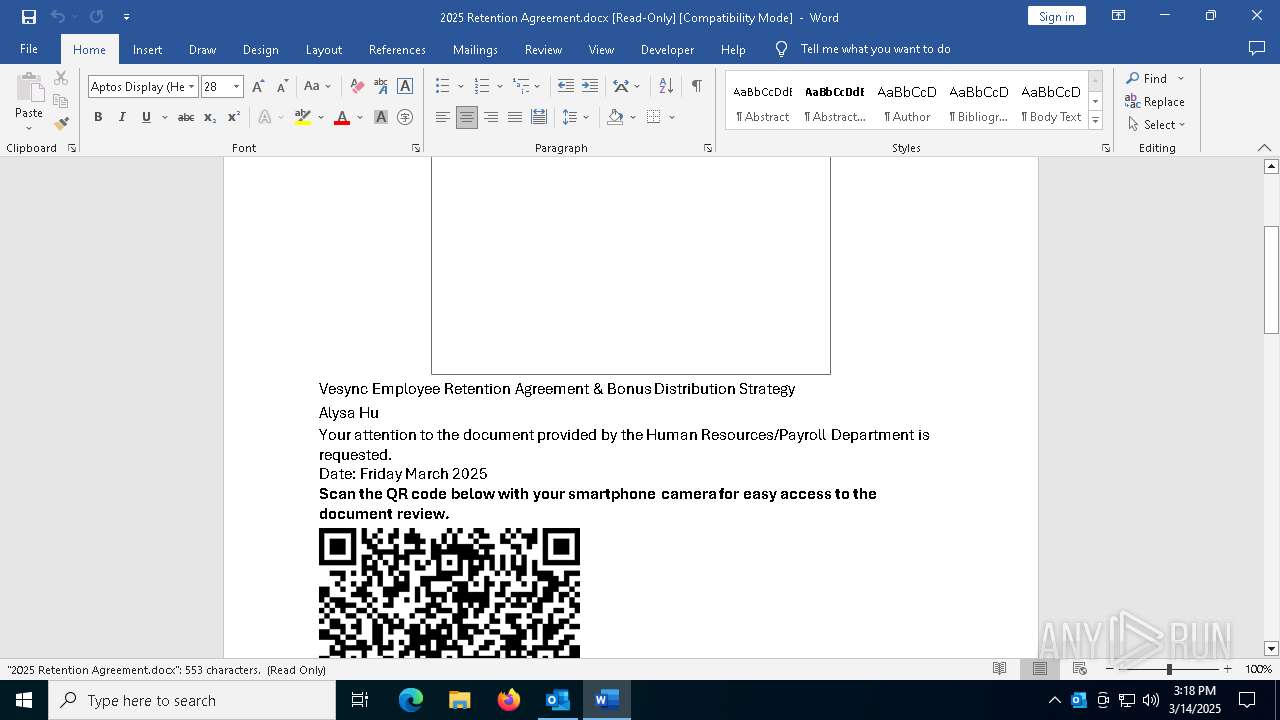Click the Enclose Characters icon
This screenshot has width=1280, height=720.
pos(405,117)
